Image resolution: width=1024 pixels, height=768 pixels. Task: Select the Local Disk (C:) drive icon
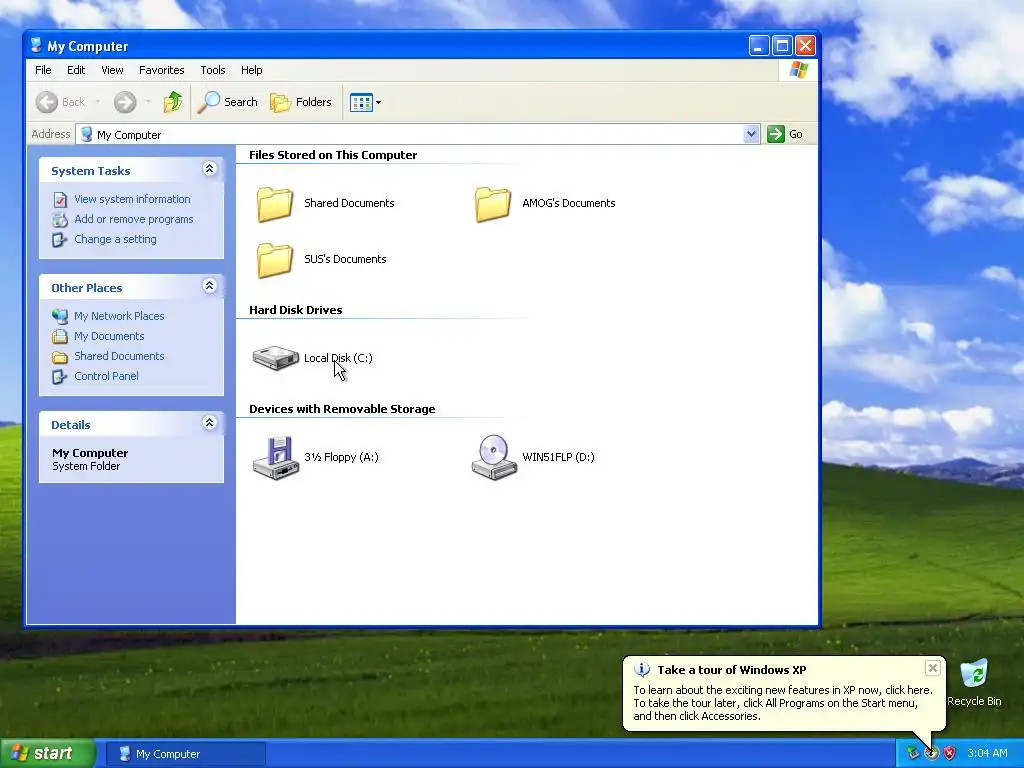[x=276, y=358]
